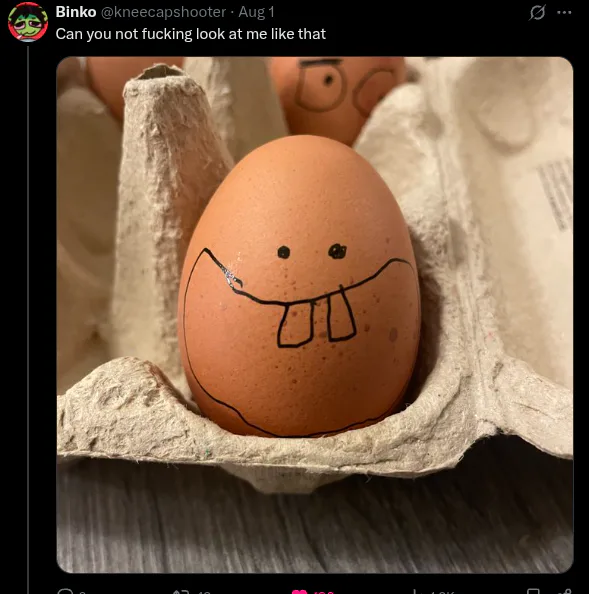Image resolution: width=589 pixels, height=594 pixels.
Task: Open the attached egg photo
Action: pos(315,314)
